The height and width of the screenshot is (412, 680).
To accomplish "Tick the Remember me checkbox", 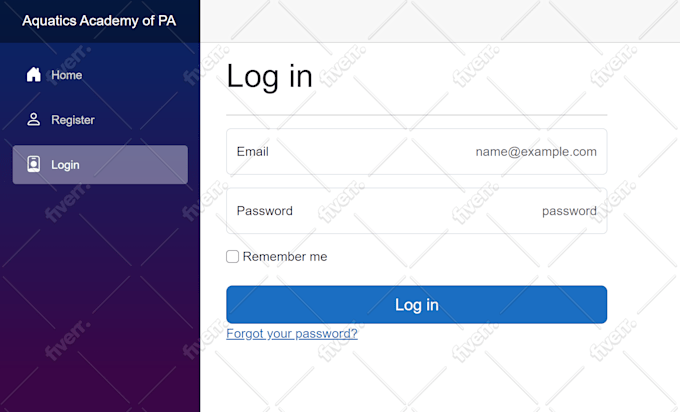I will click(x=232, y=256).
